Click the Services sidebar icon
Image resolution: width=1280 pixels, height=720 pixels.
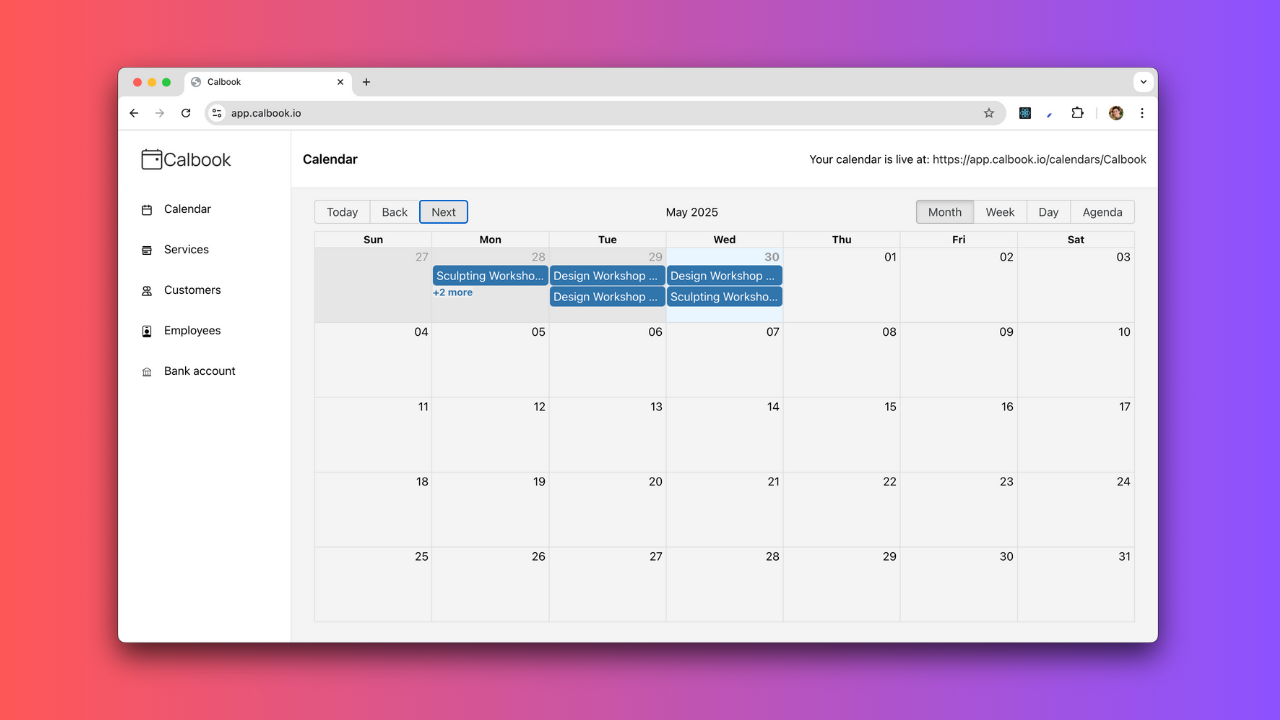point(147,250)
